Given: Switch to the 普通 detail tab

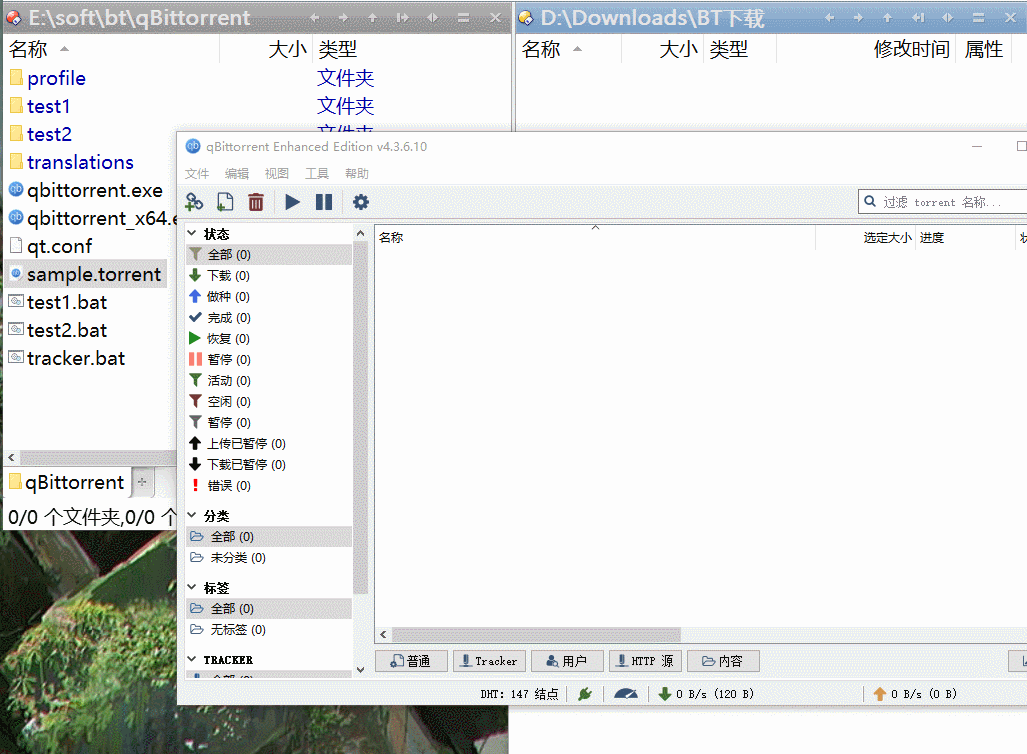Looking at the screenshot, I should tap(411, 661).
